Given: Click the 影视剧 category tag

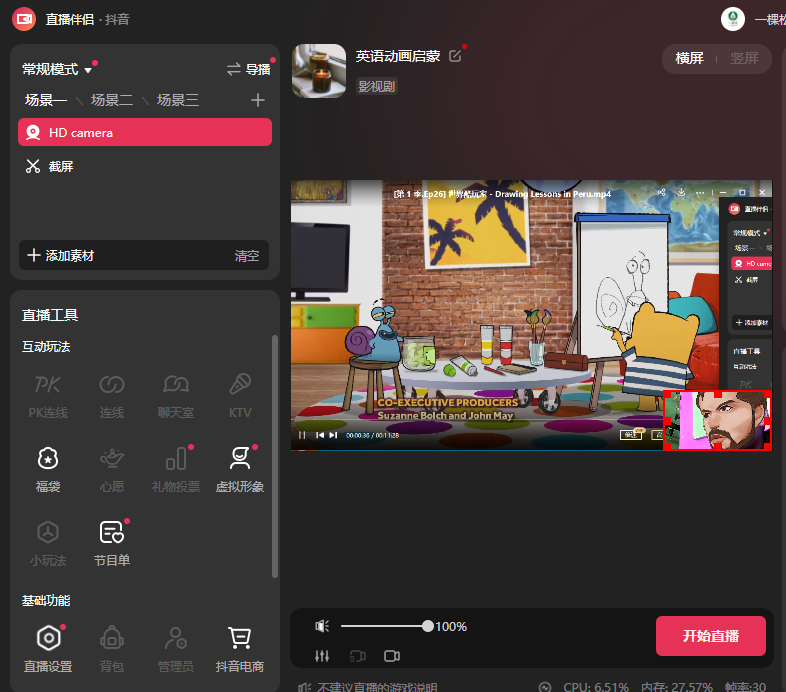Looking at the screenshot, I should pyautogui.click(x=376, y=86).
